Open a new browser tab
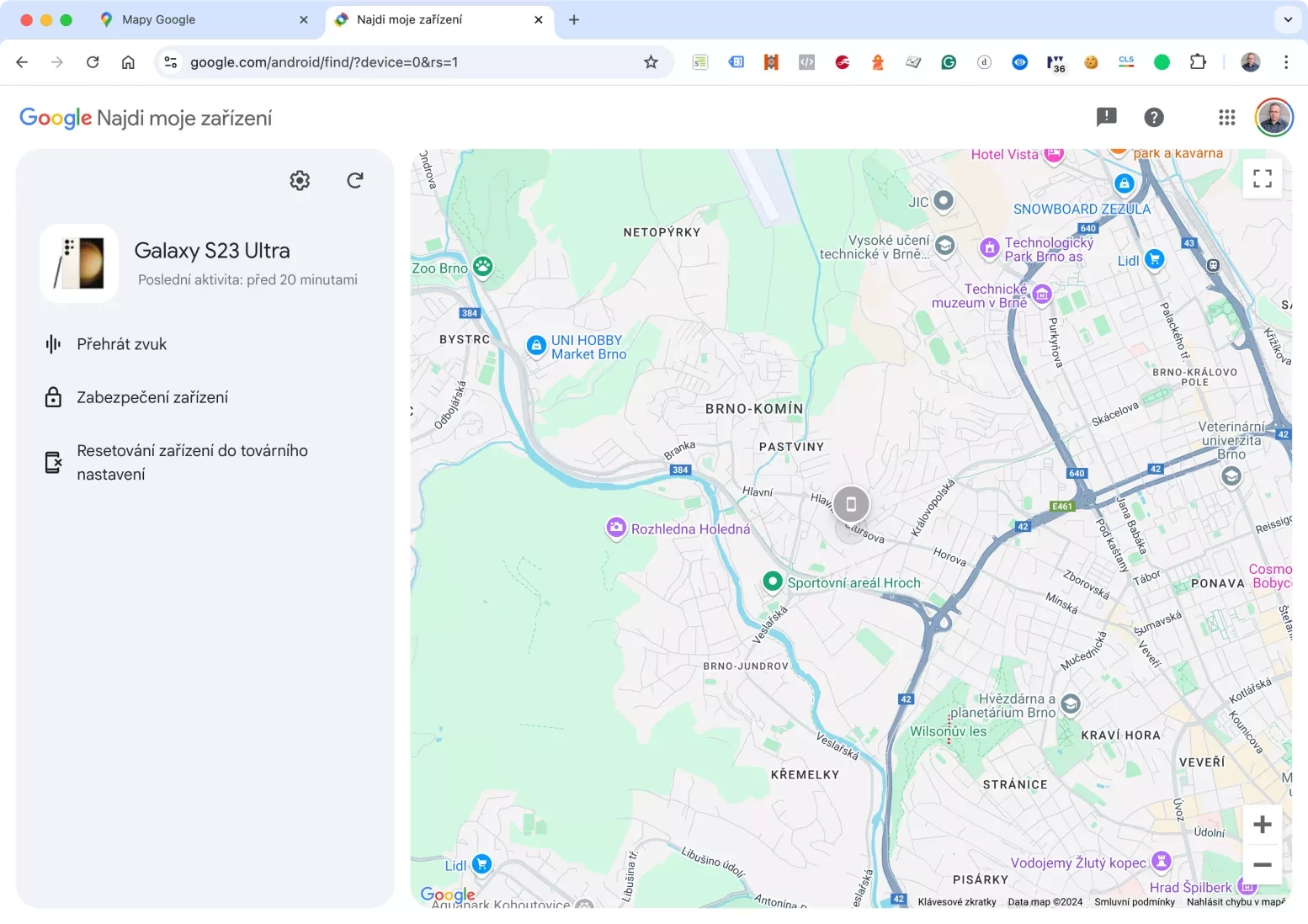 pyautogui.click(x=574, y=19)
